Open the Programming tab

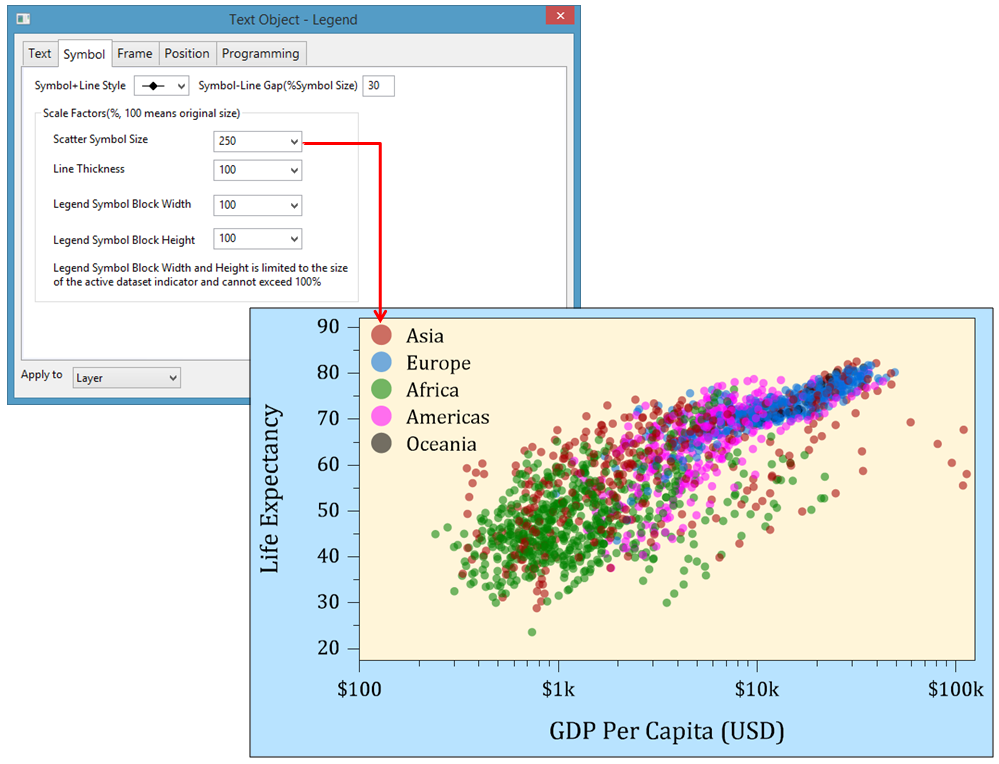click(260, 54)
